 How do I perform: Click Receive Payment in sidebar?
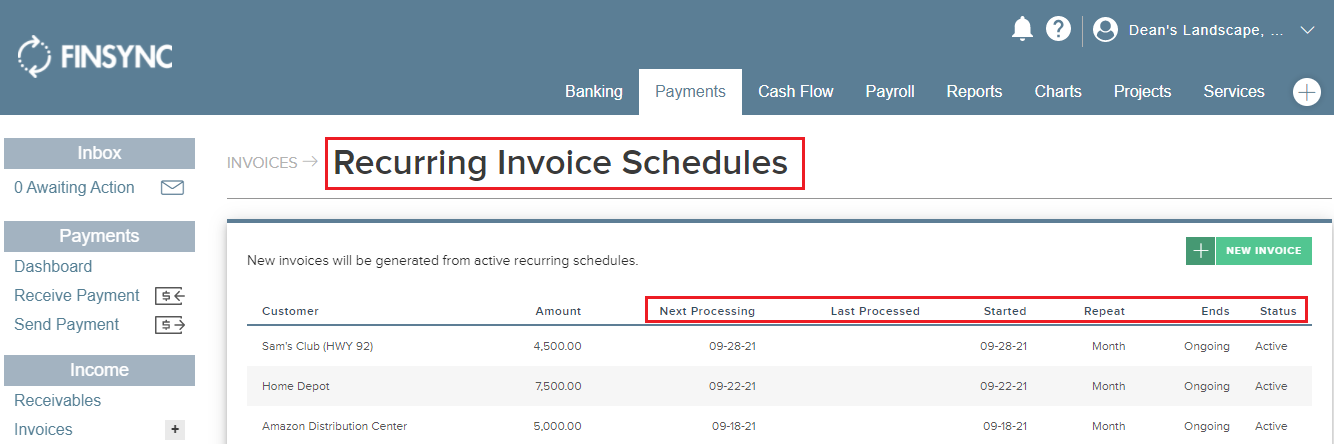click(x=77, y=295)
